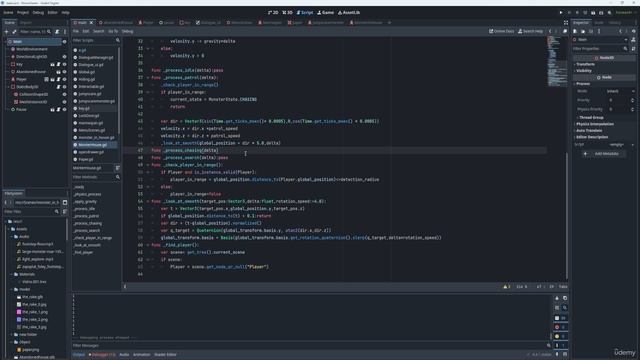Collapse Audio folder in FileSystem

click(x=11, y=237)
